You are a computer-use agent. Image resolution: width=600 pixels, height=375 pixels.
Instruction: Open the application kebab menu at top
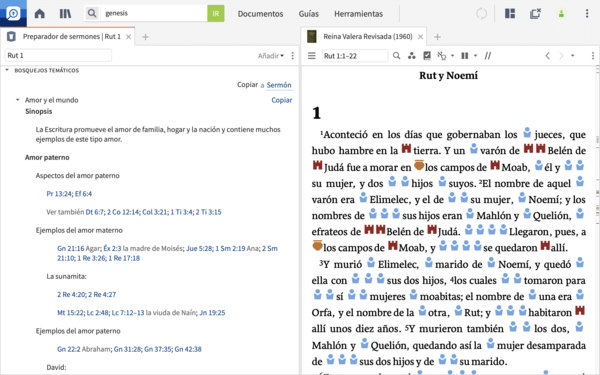click(587, 13)
